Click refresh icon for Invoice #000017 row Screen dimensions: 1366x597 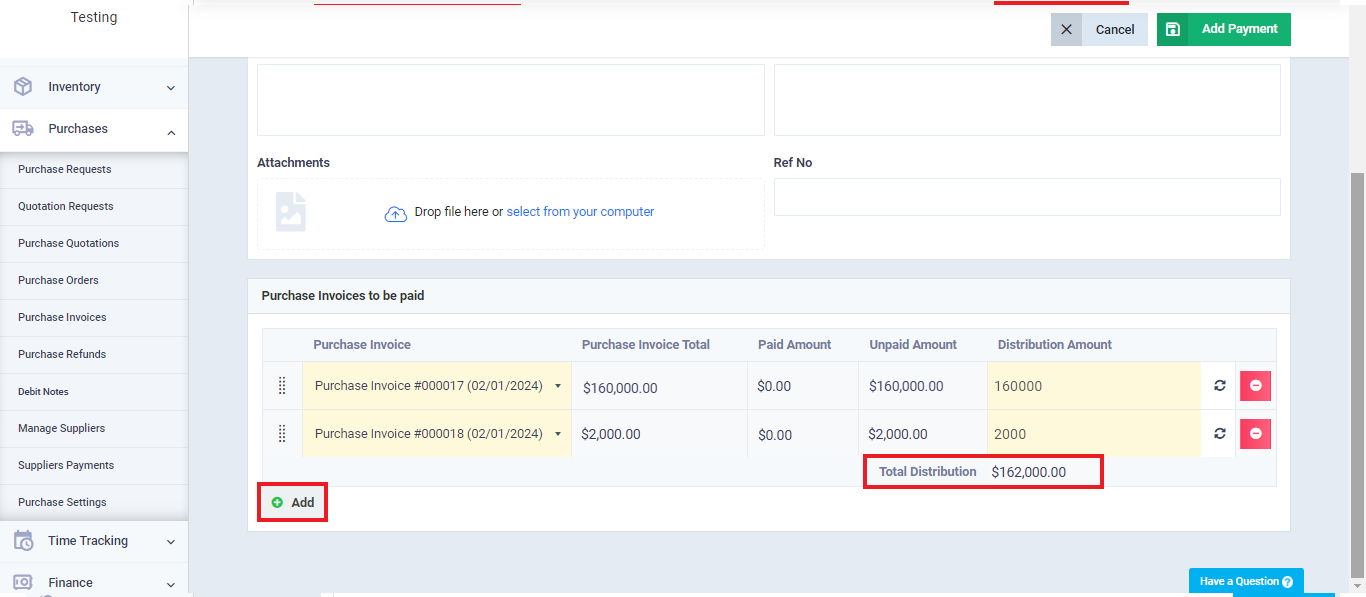tap(1219, 386)
